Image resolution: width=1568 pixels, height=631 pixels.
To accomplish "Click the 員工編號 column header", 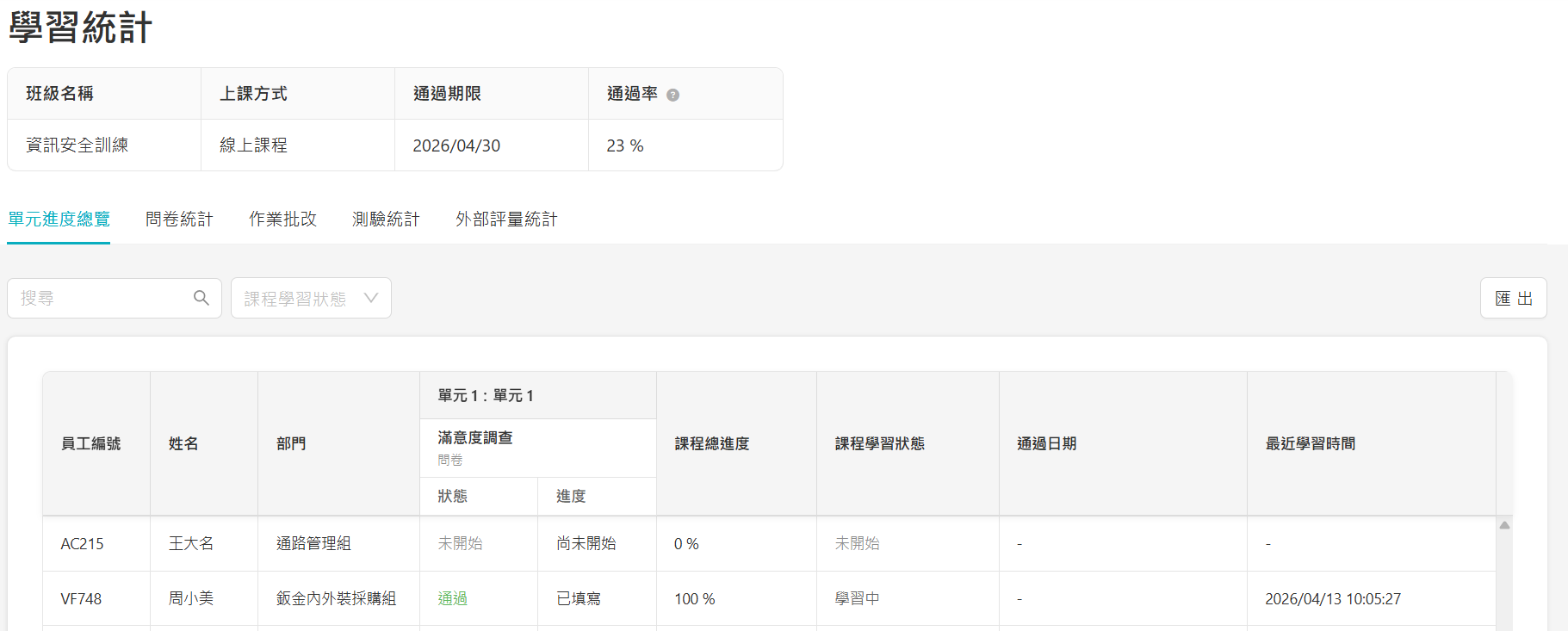I will (90, 443).
